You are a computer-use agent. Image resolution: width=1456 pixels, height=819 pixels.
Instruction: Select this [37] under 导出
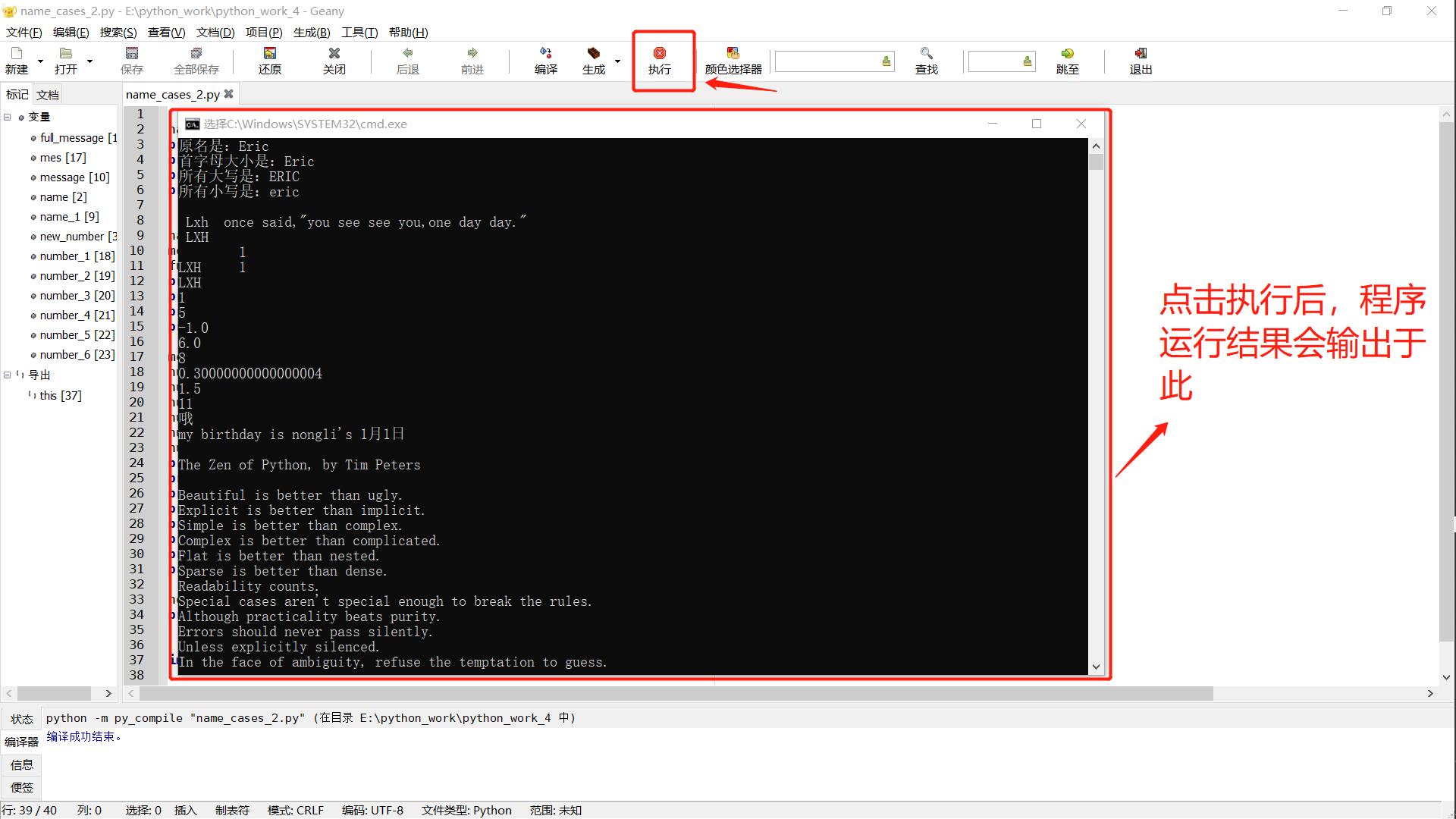point(61,395)
